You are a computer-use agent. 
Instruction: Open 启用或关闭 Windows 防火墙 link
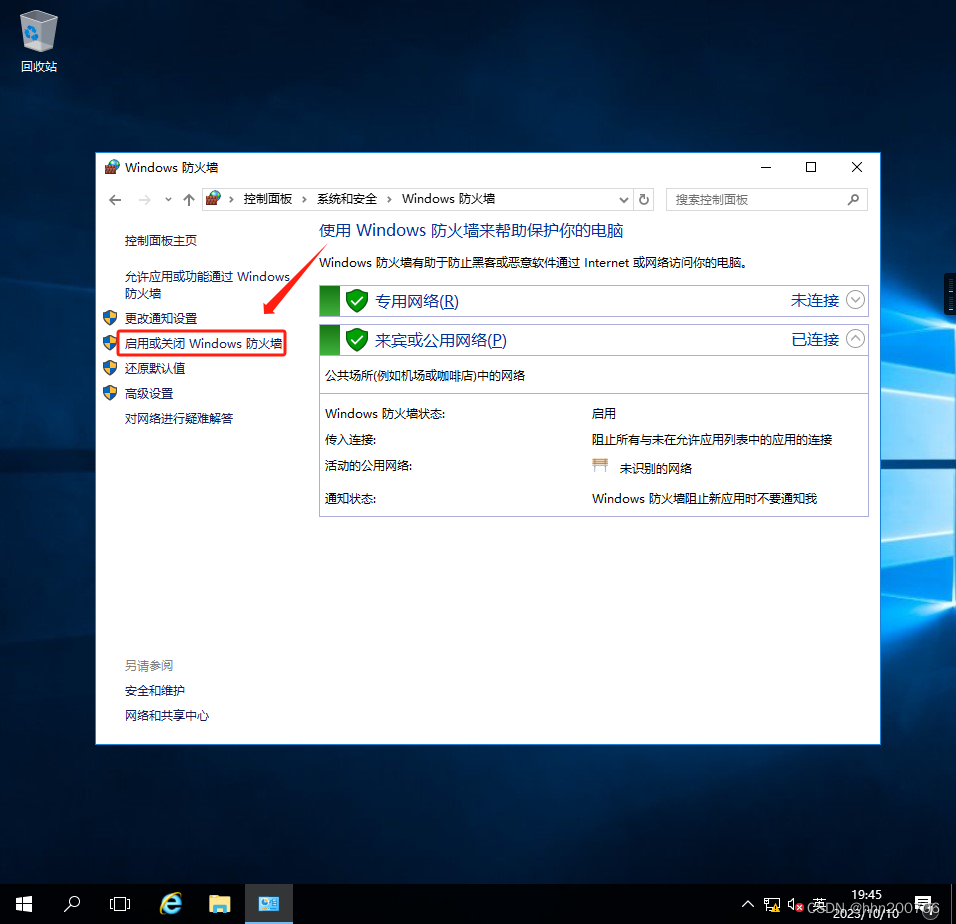[x=204, y=343]
